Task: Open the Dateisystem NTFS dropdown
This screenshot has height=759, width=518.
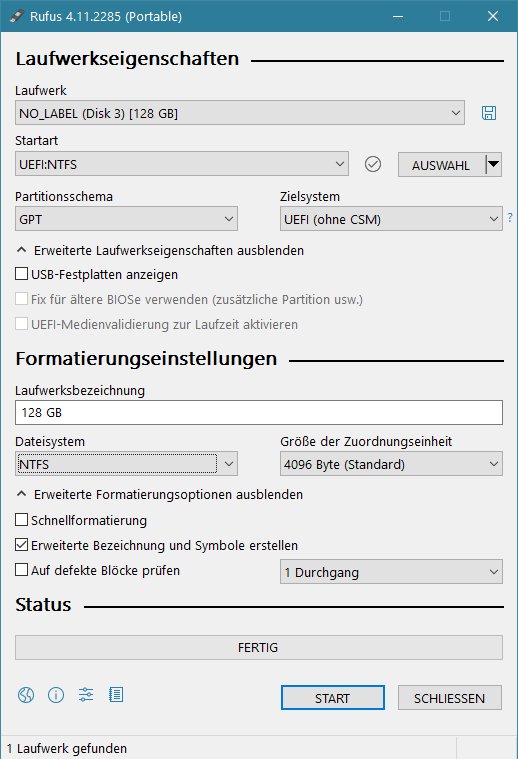Action: tap(126, 464)
